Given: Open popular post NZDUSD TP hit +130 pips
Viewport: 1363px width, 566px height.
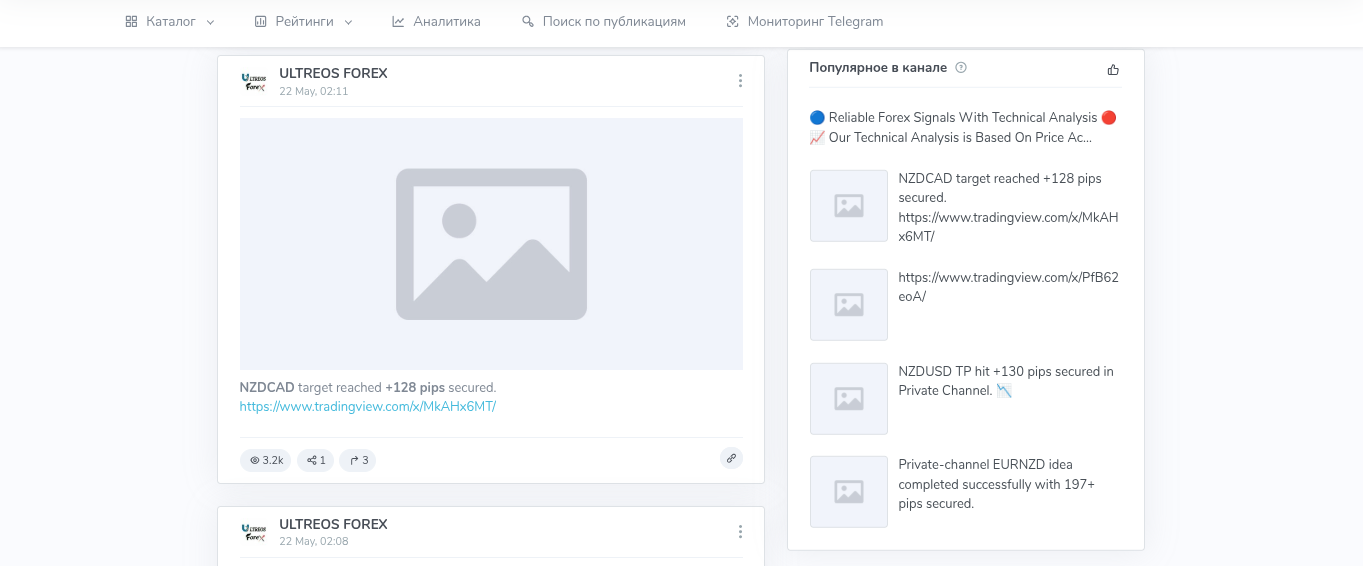Looking at the screenshot, I should (1006, 381).
